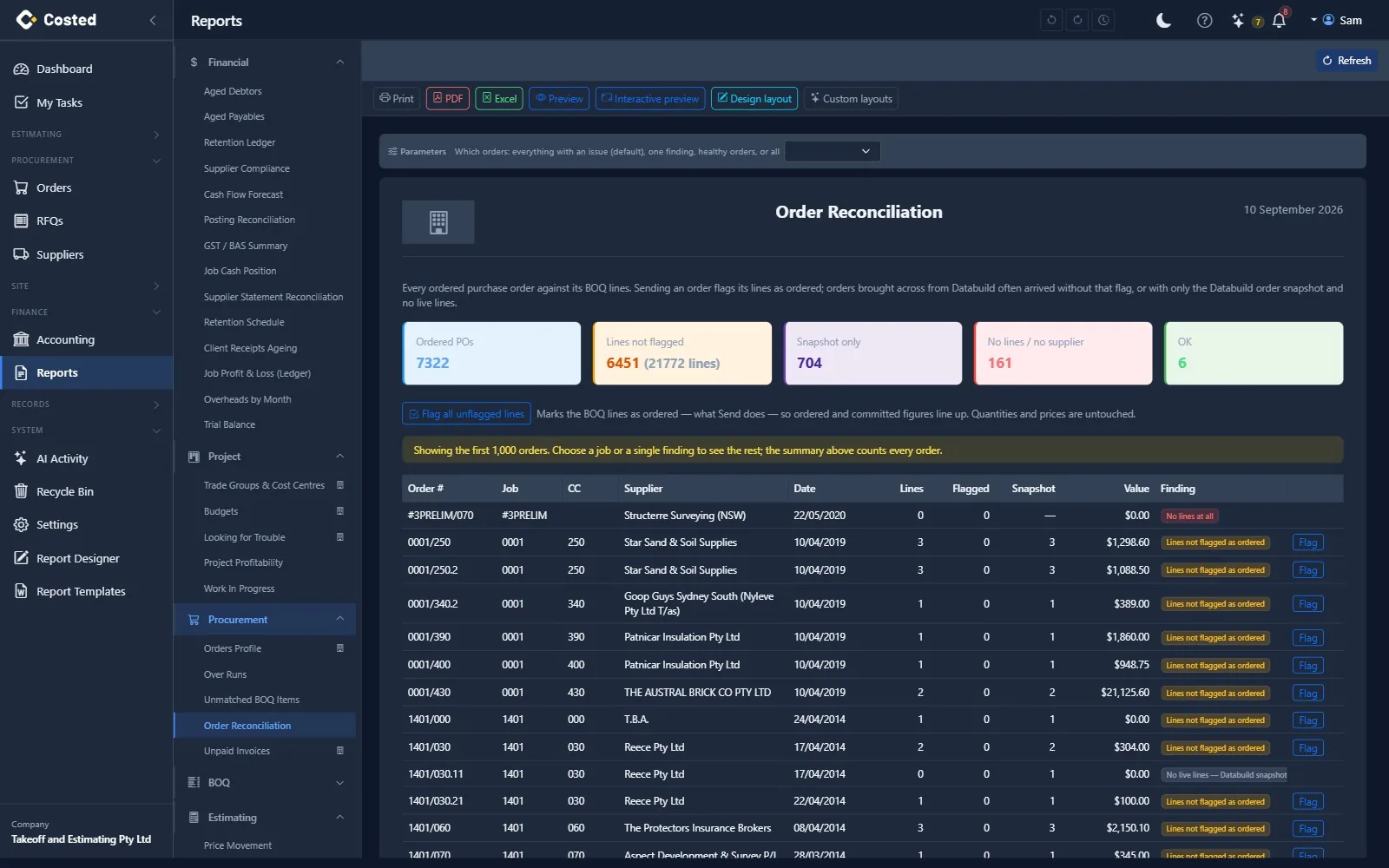Screen dimensions: 1389x868
Task: Toggle dark mode with the moon icon
Action: pyautogui.click(x=1163, y=20)
